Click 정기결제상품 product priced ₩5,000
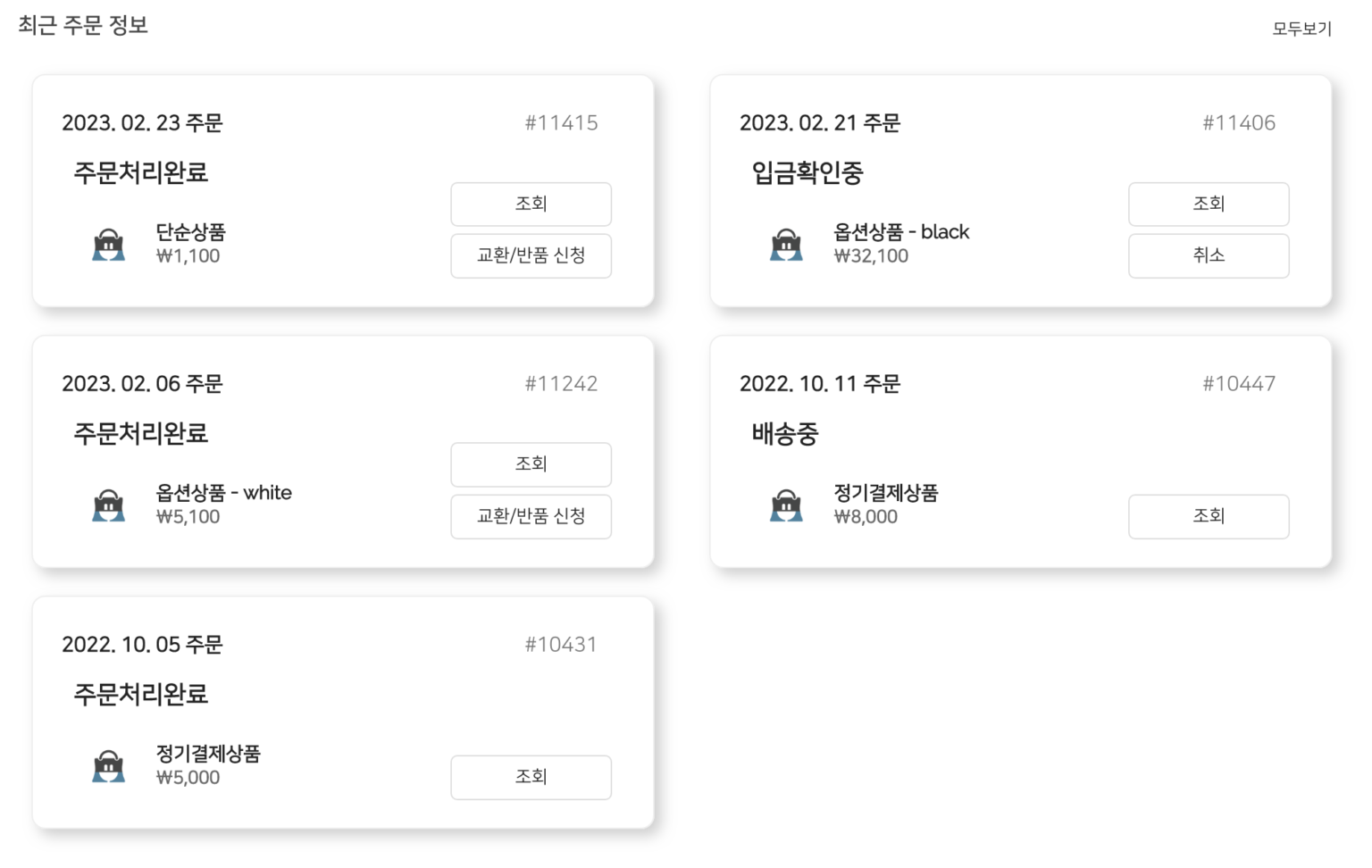This screenshot has width=1372, height=868. coord(208,754)
